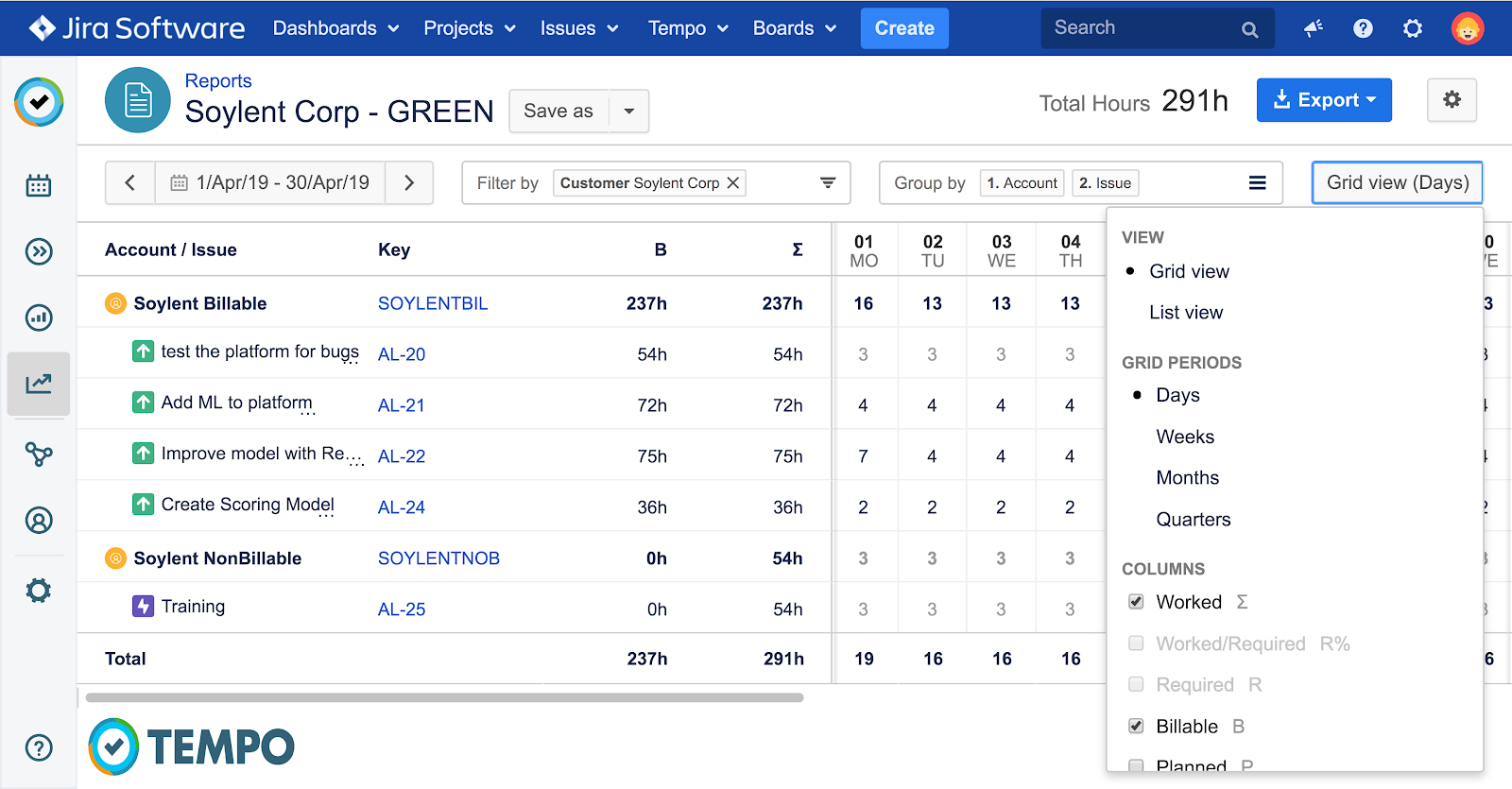
Task: Click the 1. Account grouping tag
Action: pos(1022,182)
